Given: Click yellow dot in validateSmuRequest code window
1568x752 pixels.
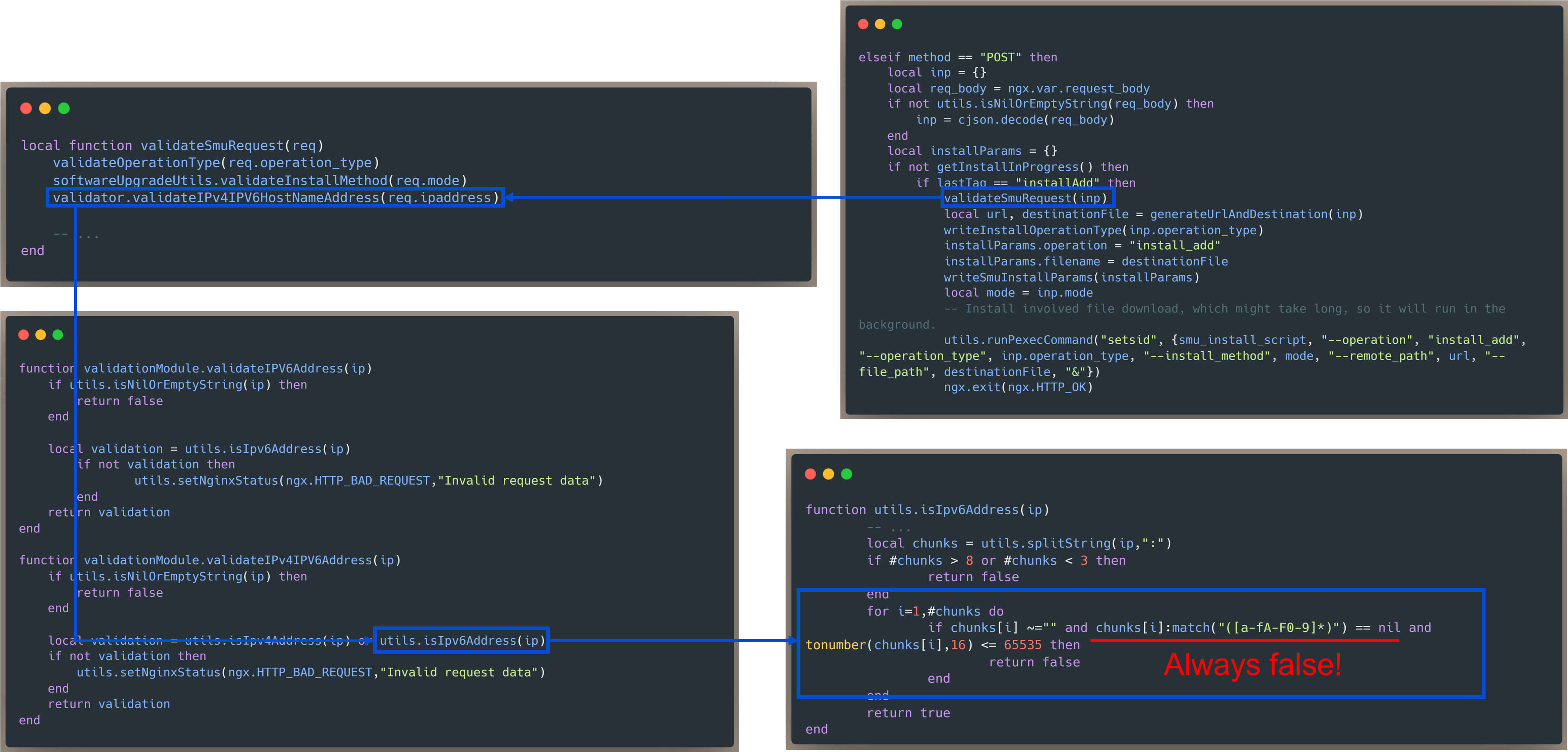Looking at the screenshot, I should point(45,108).
